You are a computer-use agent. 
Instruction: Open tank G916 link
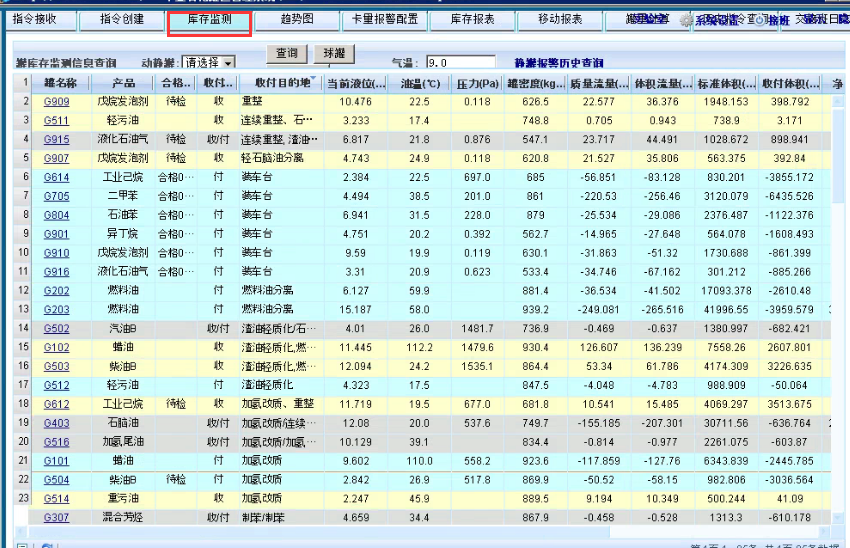pos(56,272)
